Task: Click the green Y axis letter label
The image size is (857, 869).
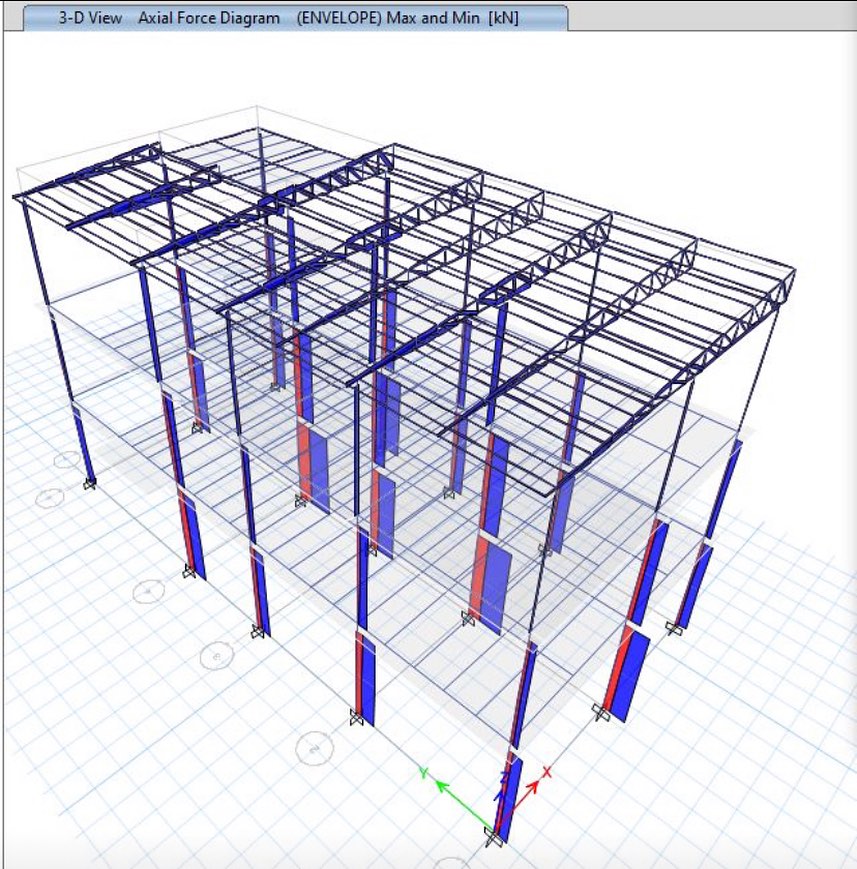Action: (x=424, y=773)
